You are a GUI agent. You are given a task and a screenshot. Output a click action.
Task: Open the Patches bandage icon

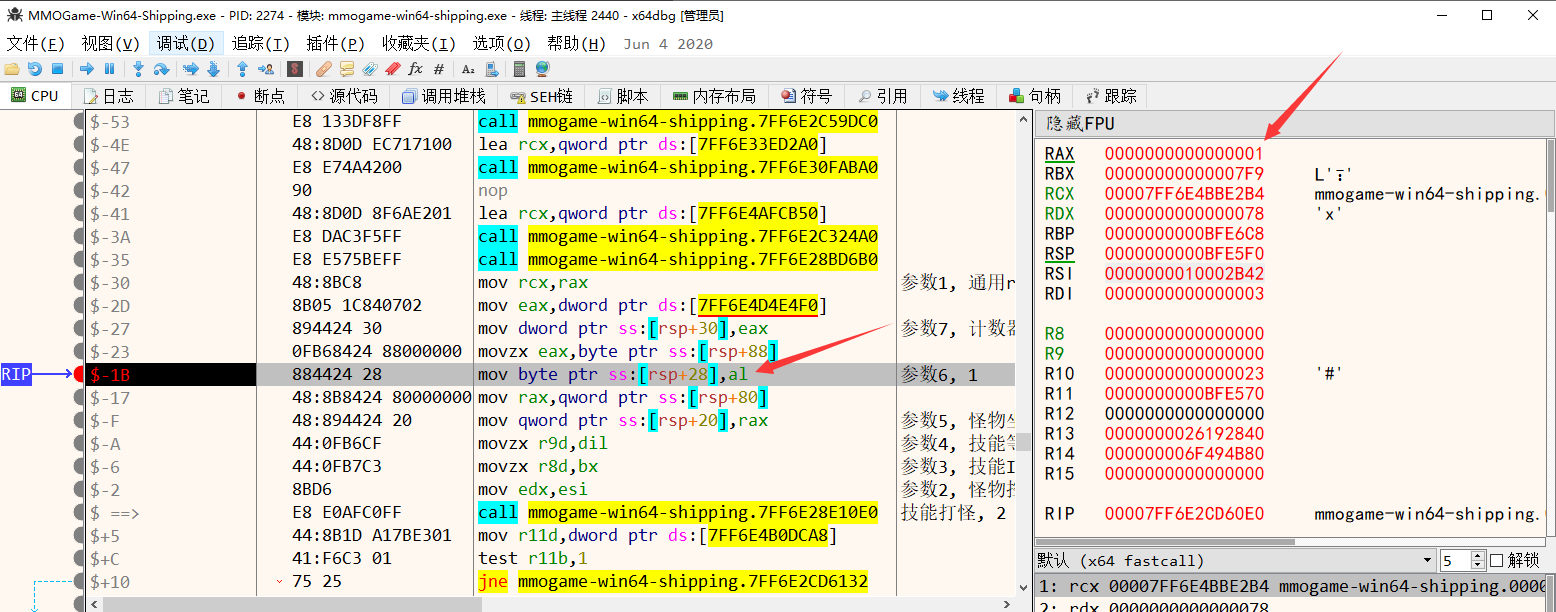click(324, 69)
